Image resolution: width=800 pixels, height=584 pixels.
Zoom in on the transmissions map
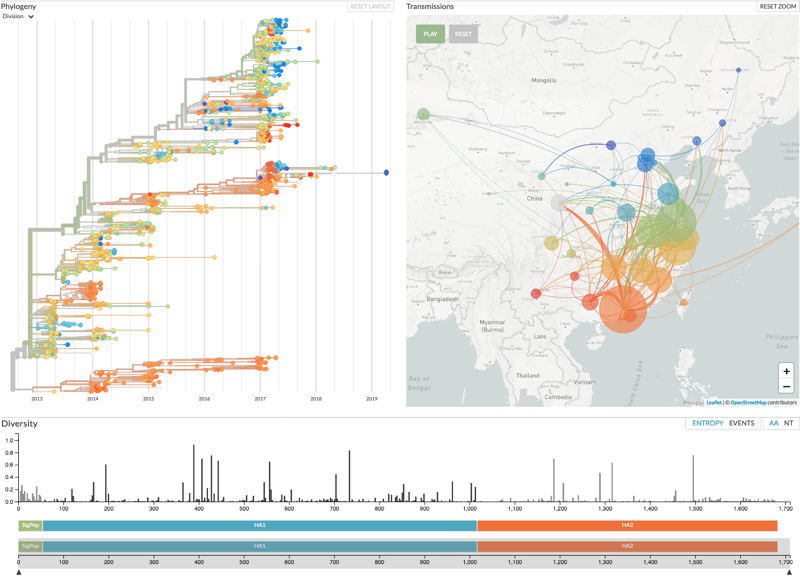[786, 370]
